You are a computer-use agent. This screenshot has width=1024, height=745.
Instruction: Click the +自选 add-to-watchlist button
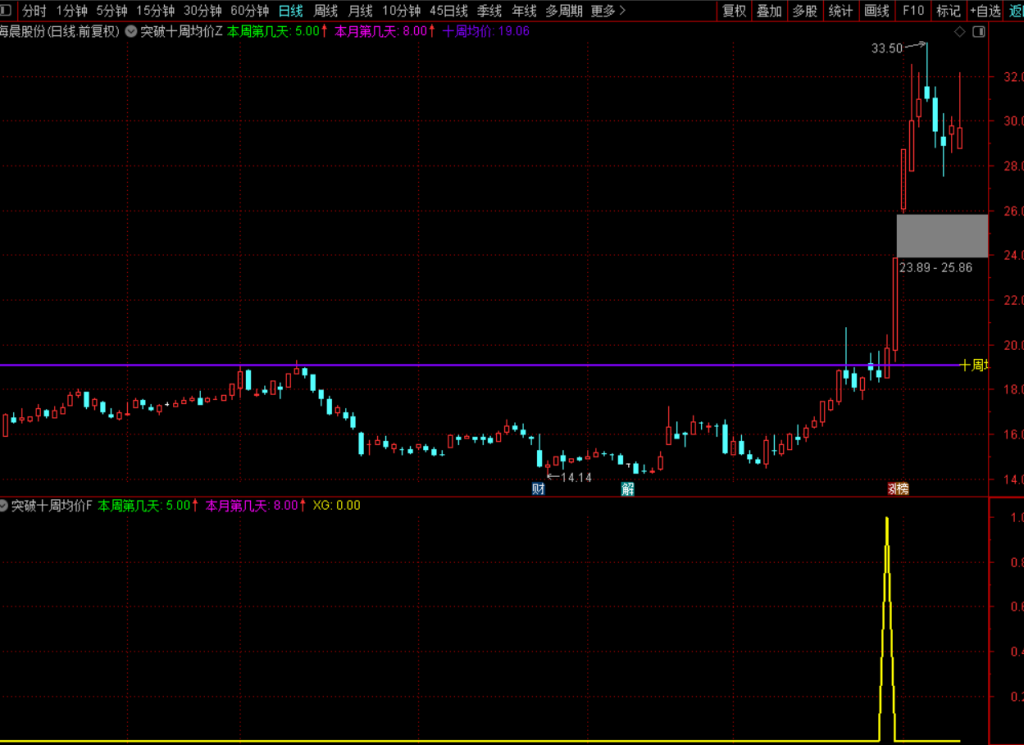point(985,10)
